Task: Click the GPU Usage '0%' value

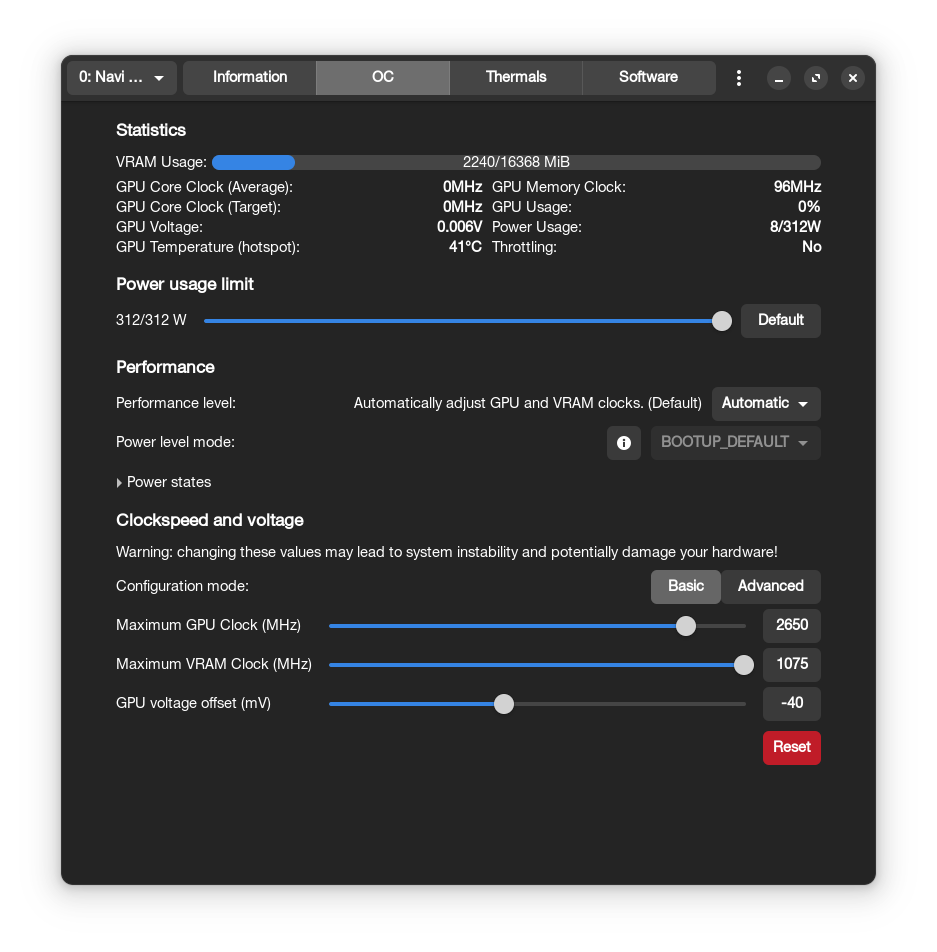Action: [809, 207]
